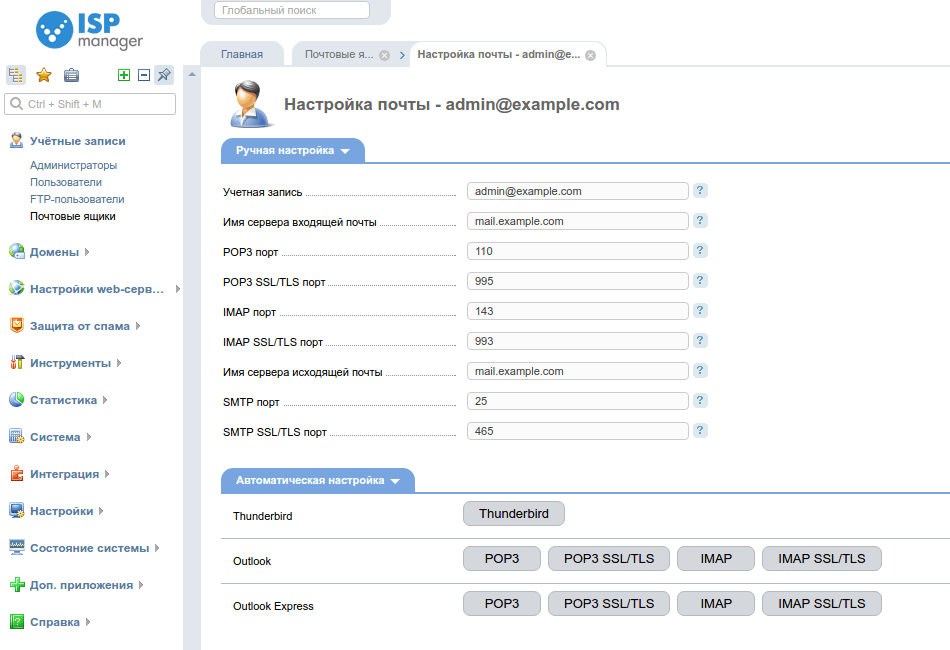This screenshot has width=950, height=650.
Task: Click the Доп. приложения green plus icon
Action: [16, 585]
